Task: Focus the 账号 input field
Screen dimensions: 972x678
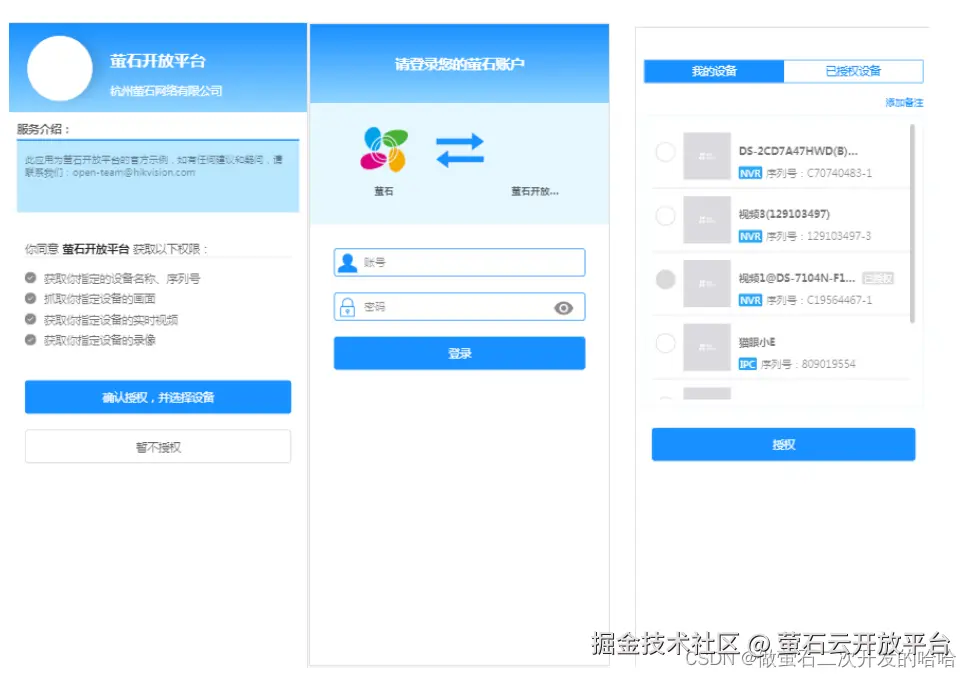Action: click(x=459, y=263)
